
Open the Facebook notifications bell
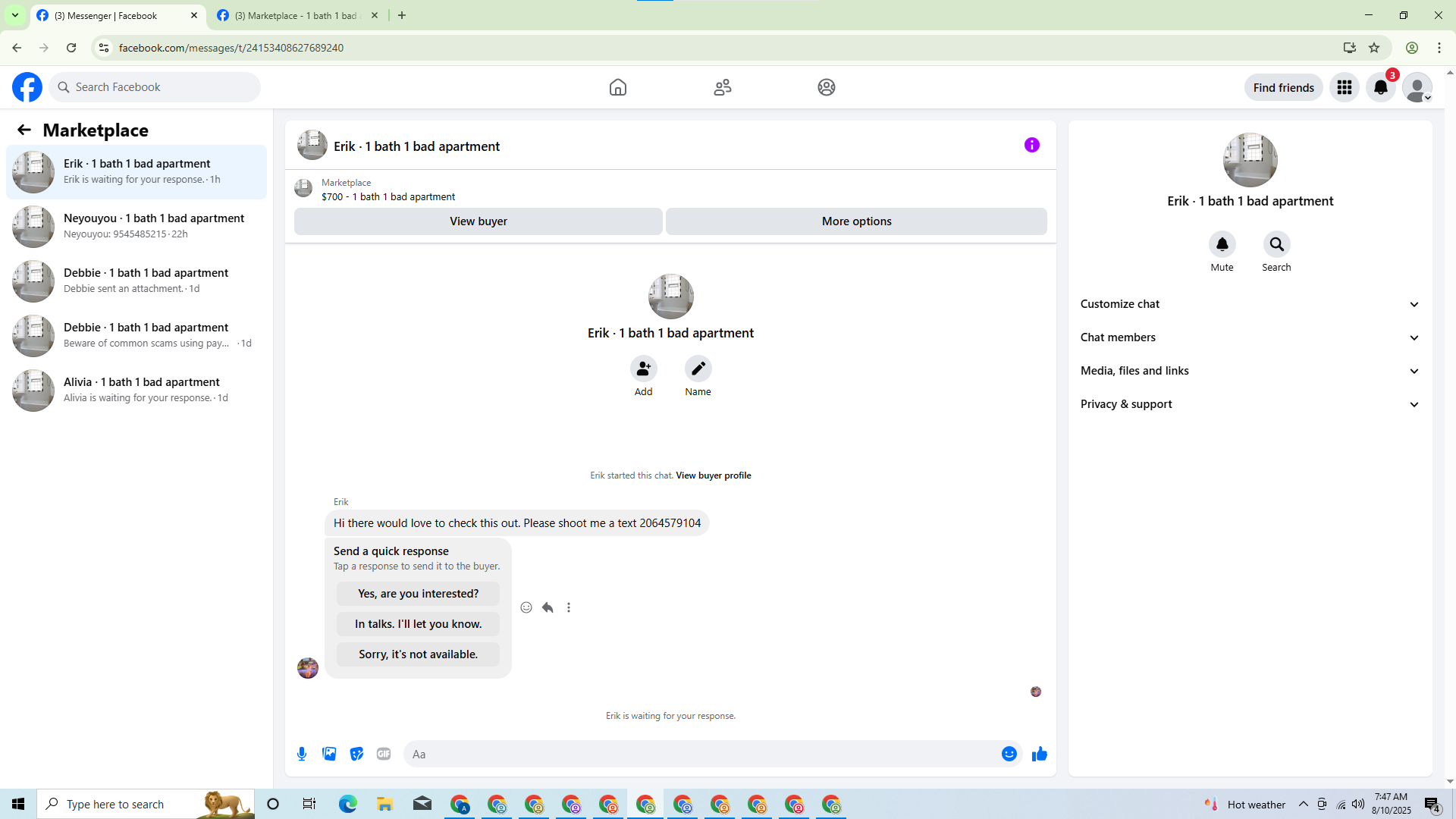1380,87
